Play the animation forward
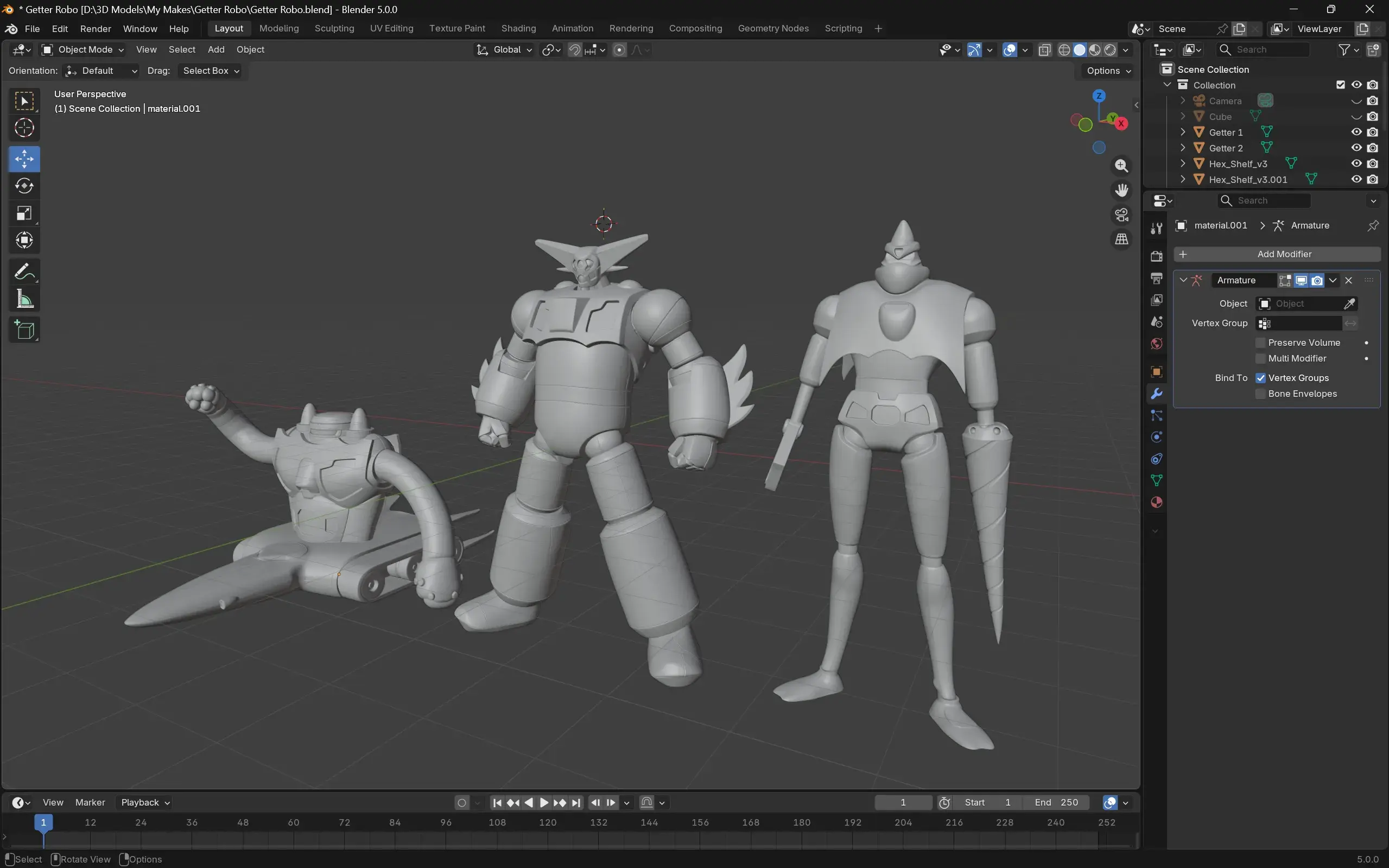The width and height of the screenshot is (1389, 868). click(x=543, y=802)
